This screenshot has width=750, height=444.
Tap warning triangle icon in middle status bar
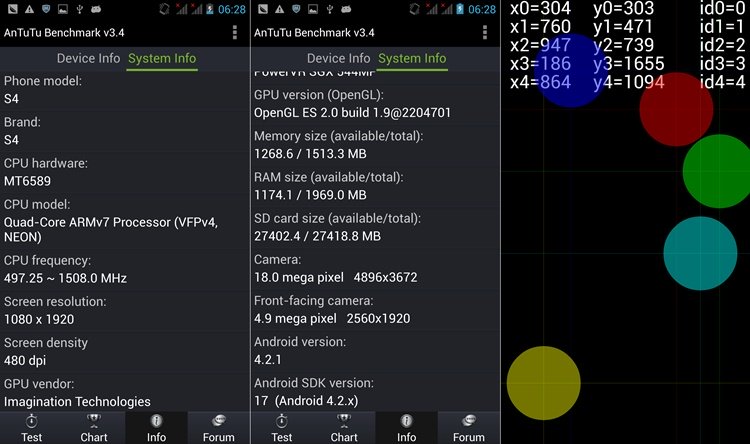tap(280, 9)
